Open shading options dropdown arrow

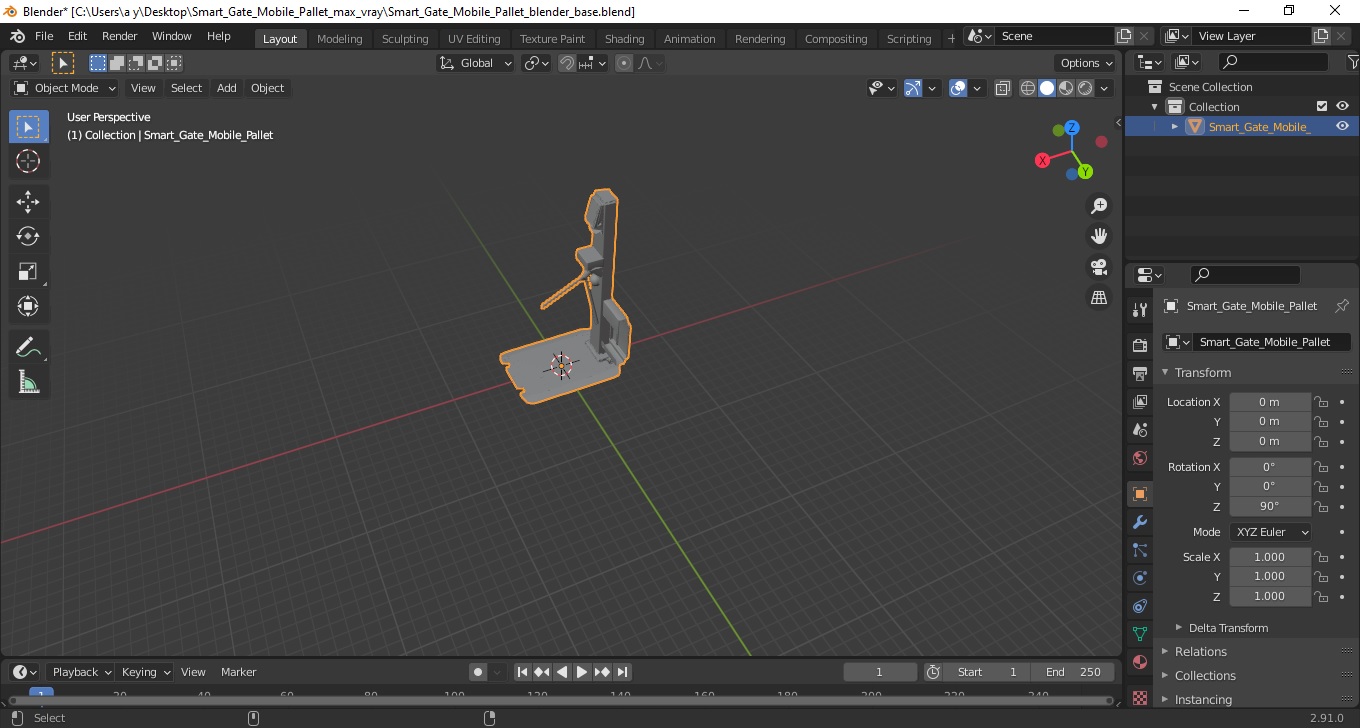pos(1105,88)
